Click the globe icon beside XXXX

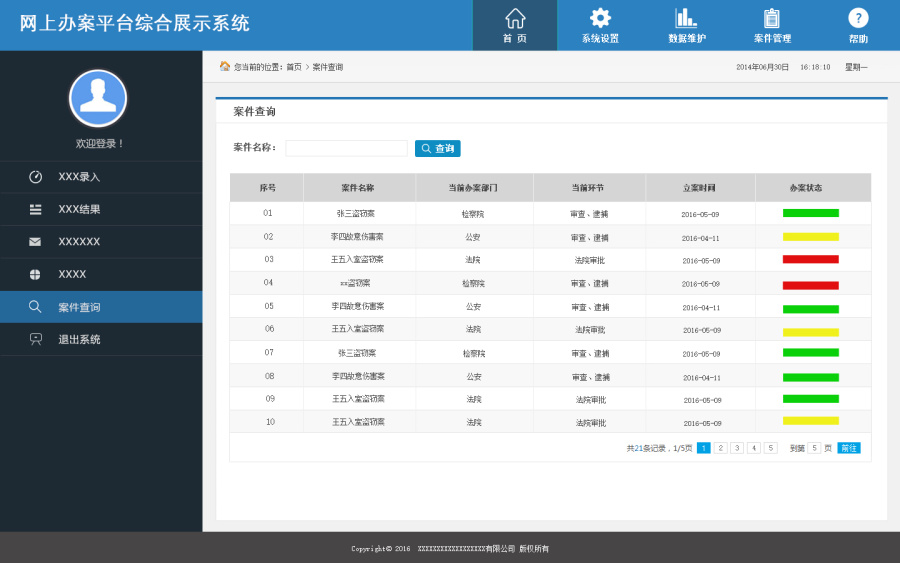pyautogui.click(x=35, y=274)
